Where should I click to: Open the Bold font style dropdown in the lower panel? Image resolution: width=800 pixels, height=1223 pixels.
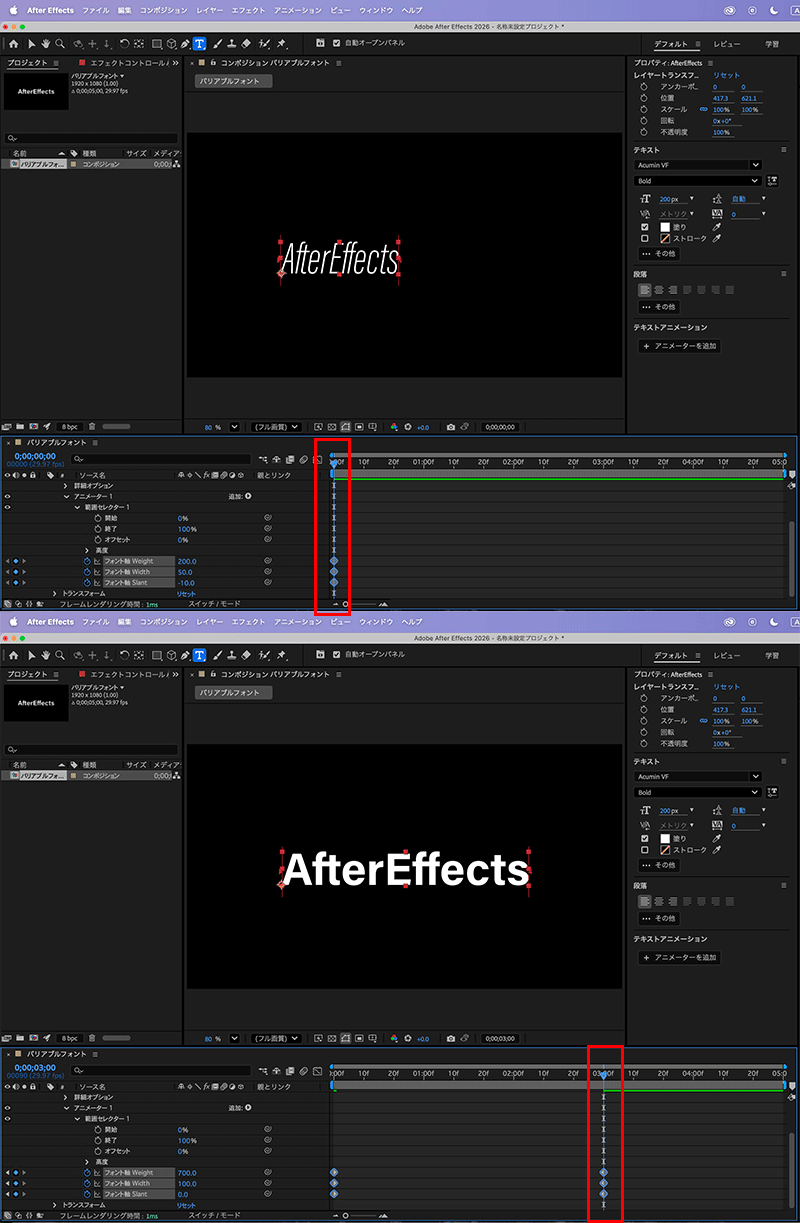[698, 793]
